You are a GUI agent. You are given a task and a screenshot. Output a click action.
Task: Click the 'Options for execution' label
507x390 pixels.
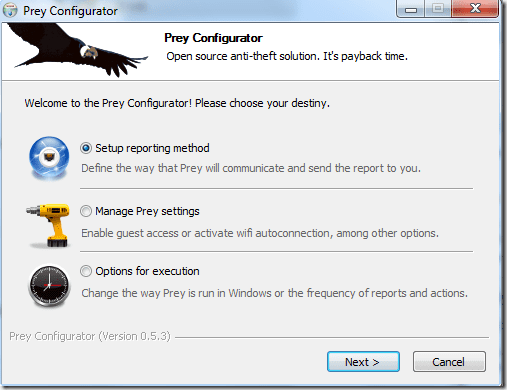(x=147, y=271)
